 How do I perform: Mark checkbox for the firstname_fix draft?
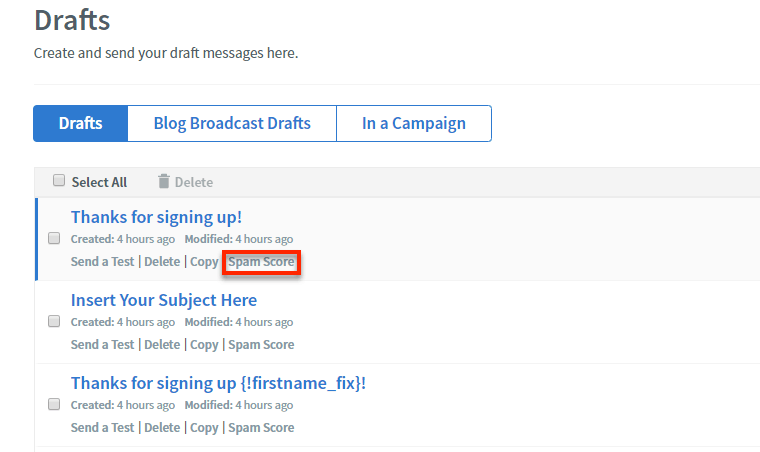point(54,405)
